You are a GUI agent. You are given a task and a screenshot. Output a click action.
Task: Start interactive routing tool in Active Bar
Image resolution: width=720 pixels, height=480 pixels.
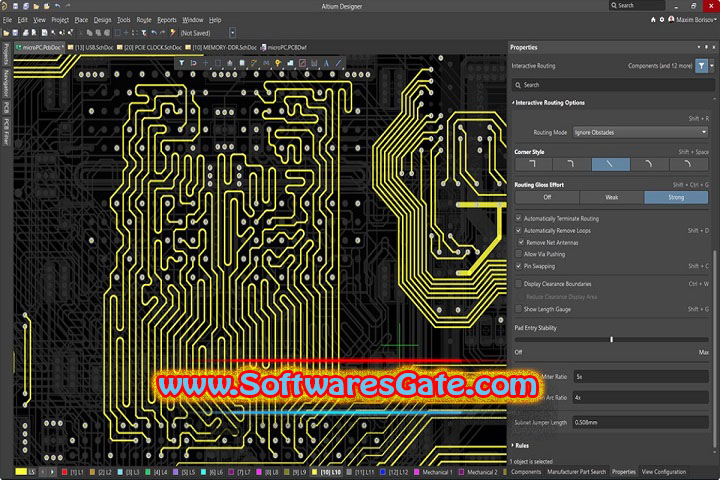click(x=254, y=63)
